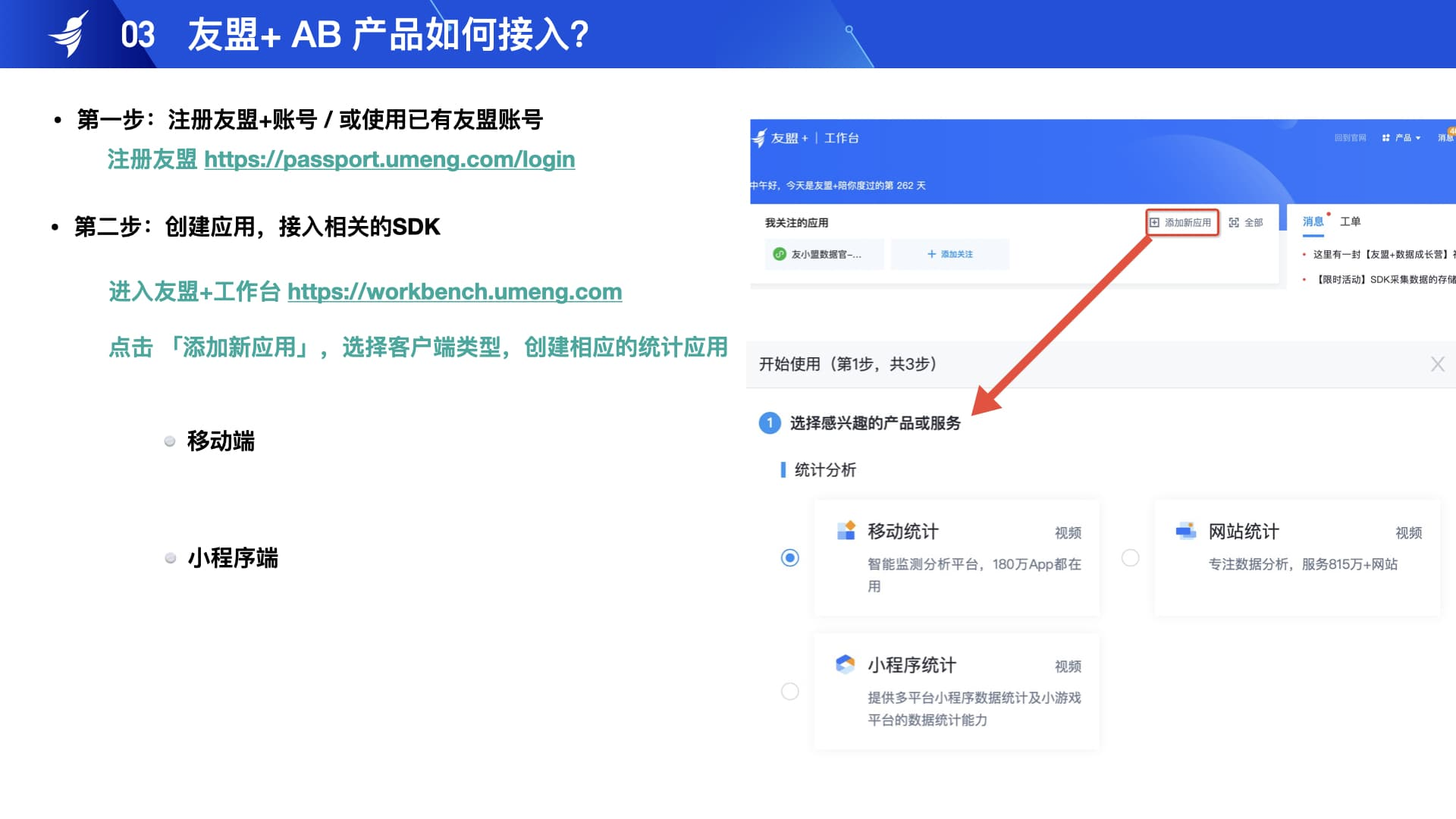The width and height of the screenshot is (1456, 819).
Task: Click the 工作台 title in workbench header
Action: click(x=841, y=138)
